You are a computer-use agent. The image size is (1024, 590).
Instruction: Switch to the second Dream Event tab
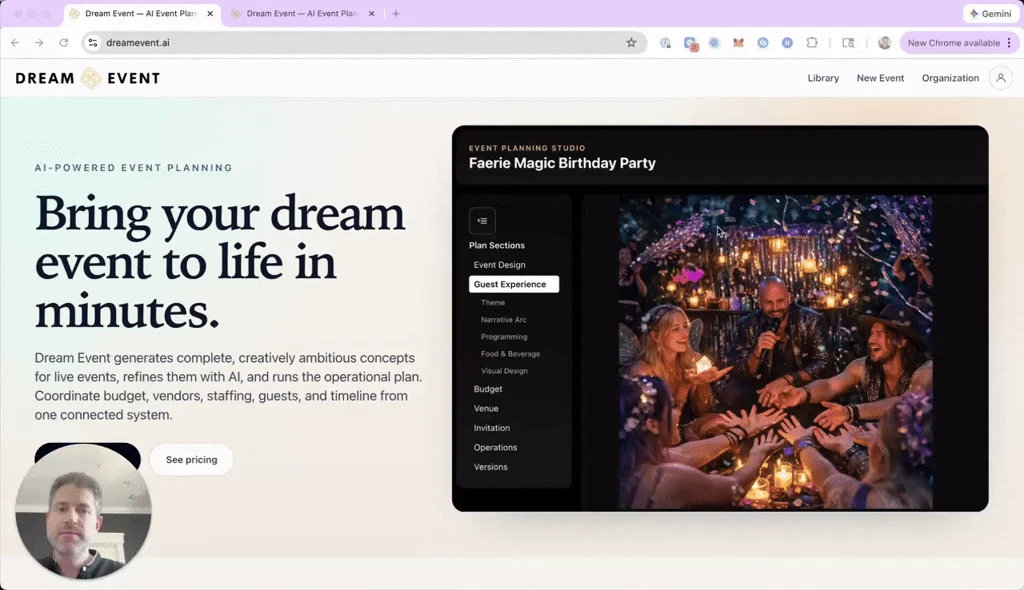coord(302,13)
